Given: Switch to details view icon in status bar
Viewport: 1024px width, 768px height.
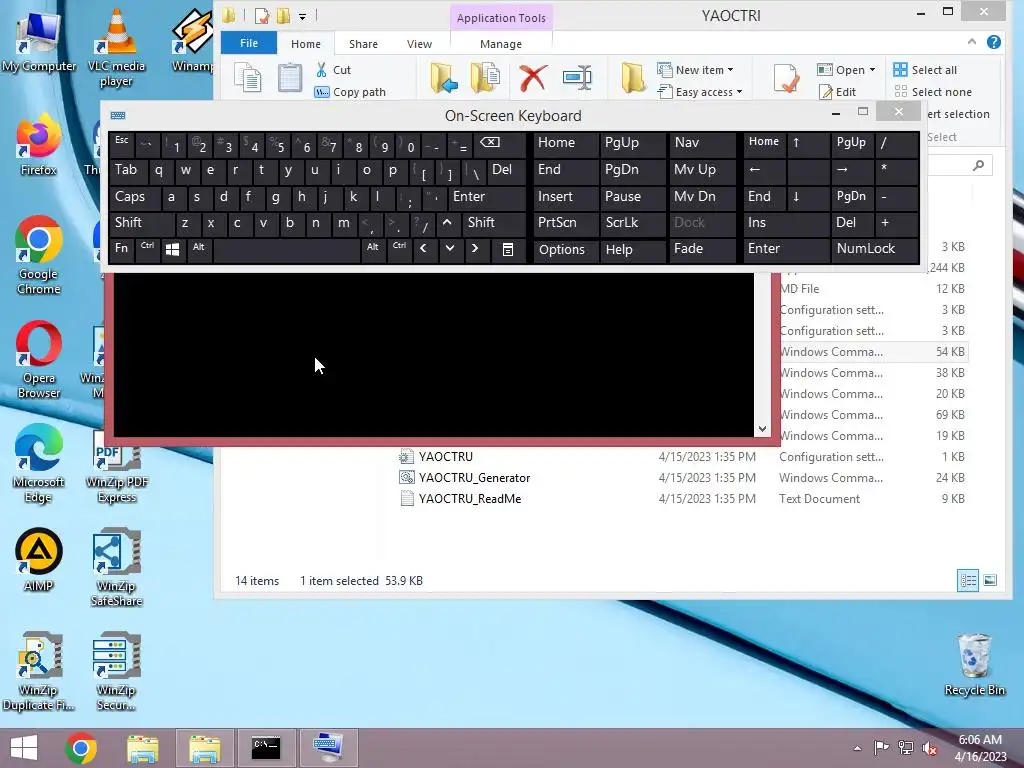Looking at the screenshot, I should [968, 580].
